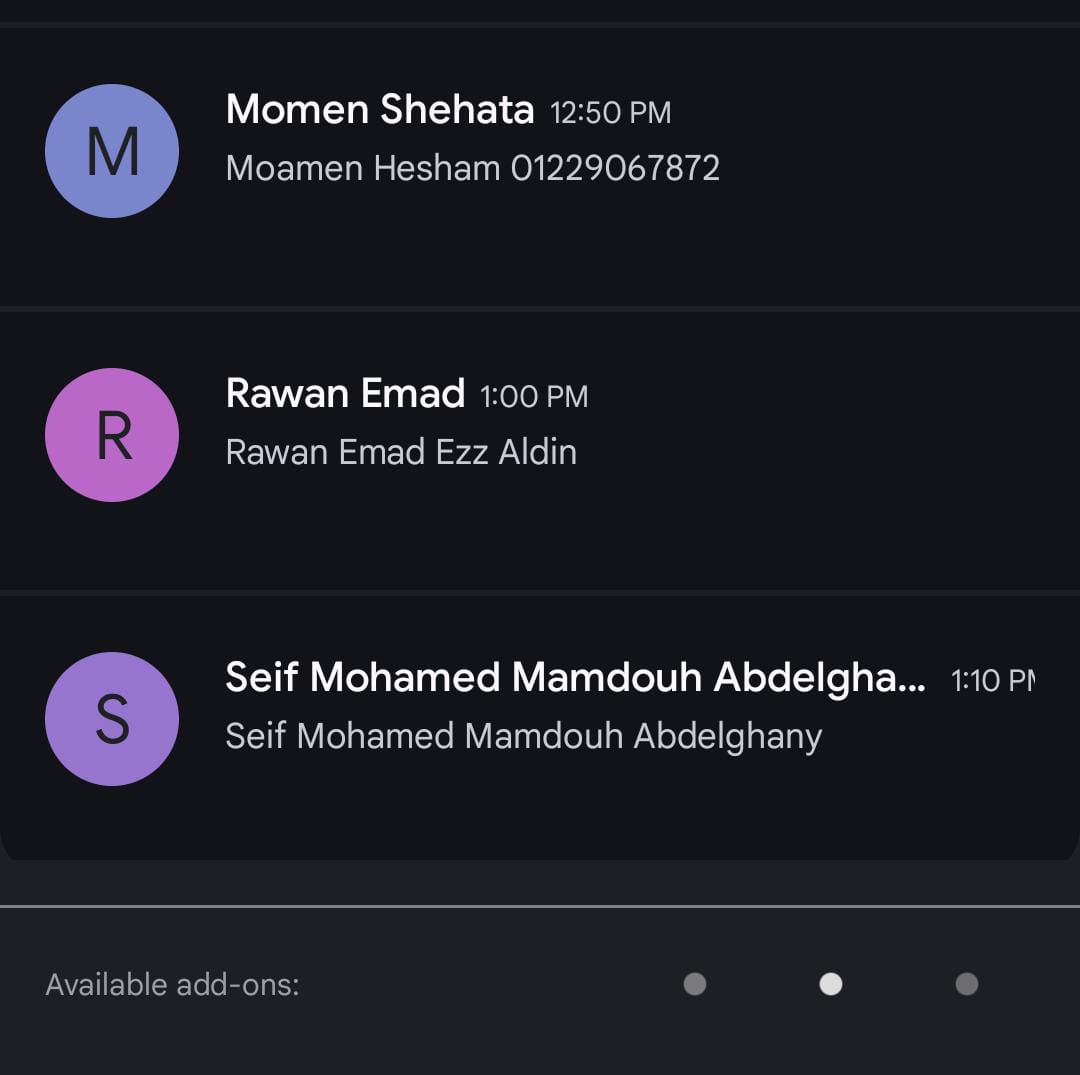Click the 12:50 PM timestamp
The width and height of the screenshot is (1080, 1075).
click(611, 113)
